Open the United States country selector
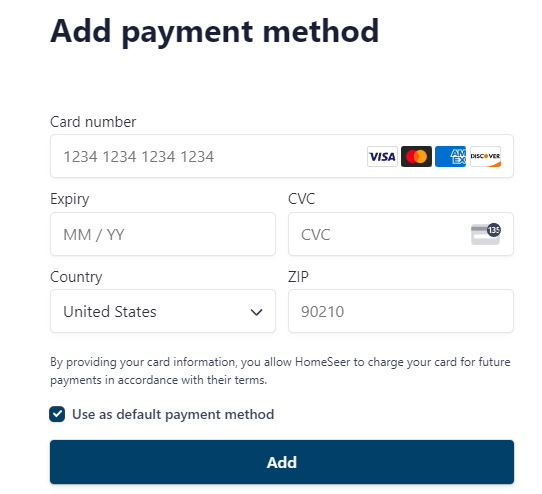Image resolution: width=542 pixels, height=494 pixels. (x=163, y=311)
